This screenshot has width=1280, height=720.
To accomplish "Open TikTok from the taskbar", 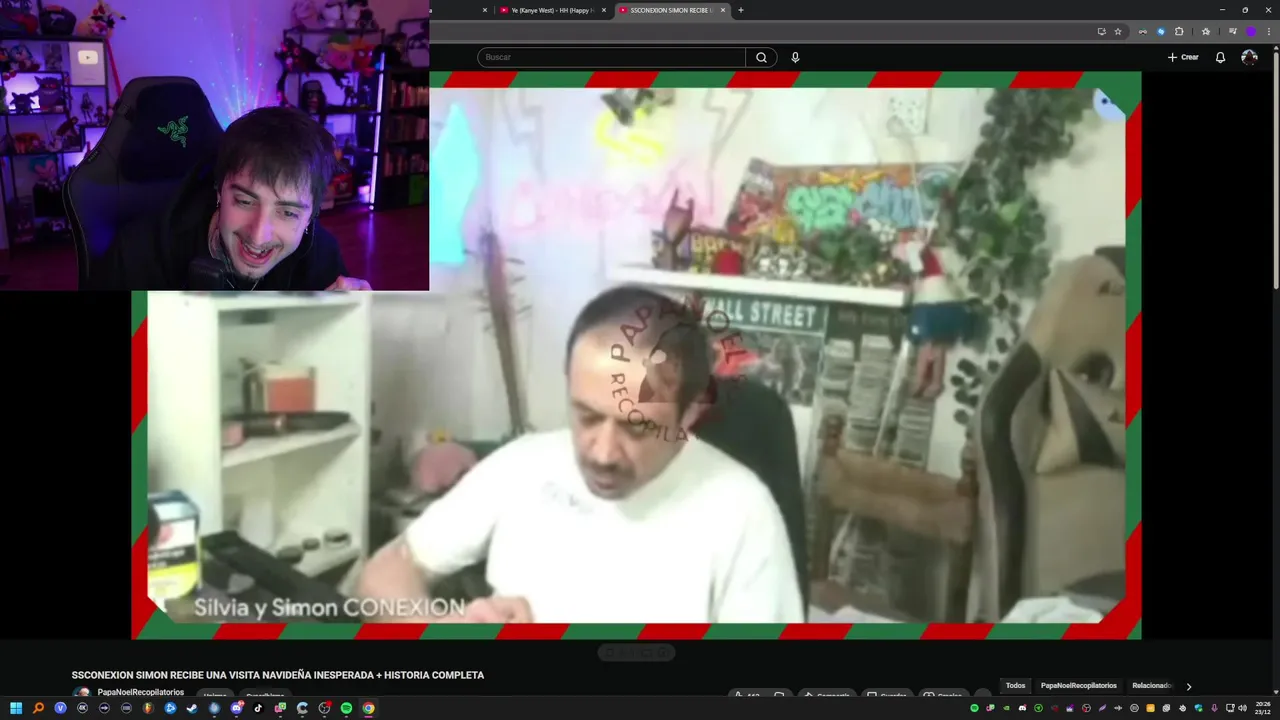I will pyautogui.click(x=258, y=708).
